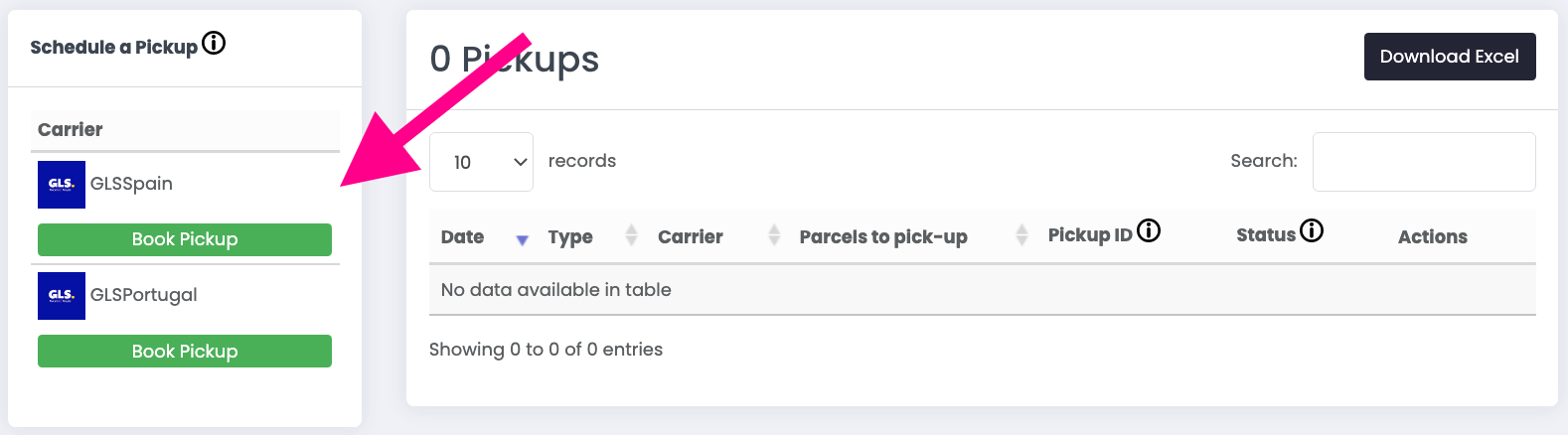Click the Date column sort arrow
1568x435 pixels.
point(523,239)
